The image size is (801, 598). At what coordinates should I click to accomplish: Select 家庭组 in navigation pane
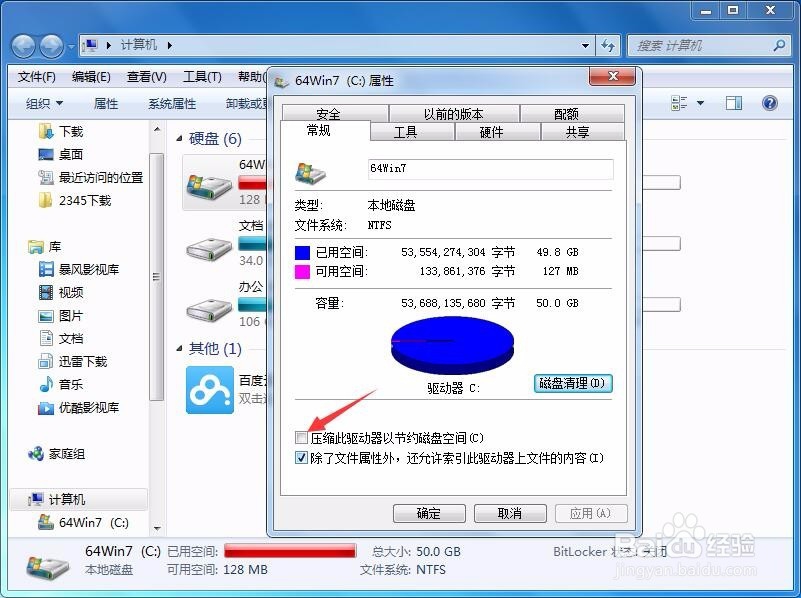pyautogui.click(x=57, y=453)
